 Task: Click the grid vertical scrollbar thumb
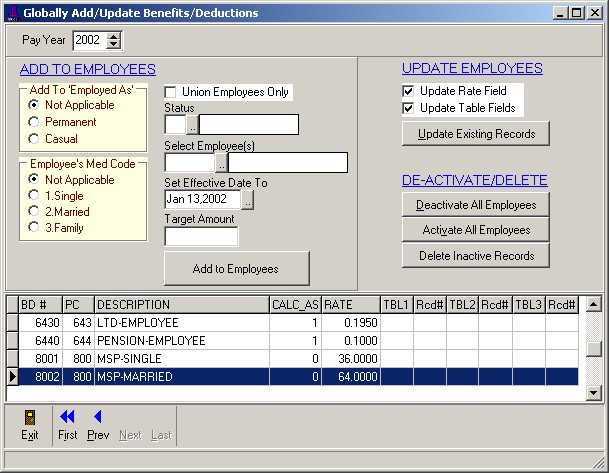[594, 349]
